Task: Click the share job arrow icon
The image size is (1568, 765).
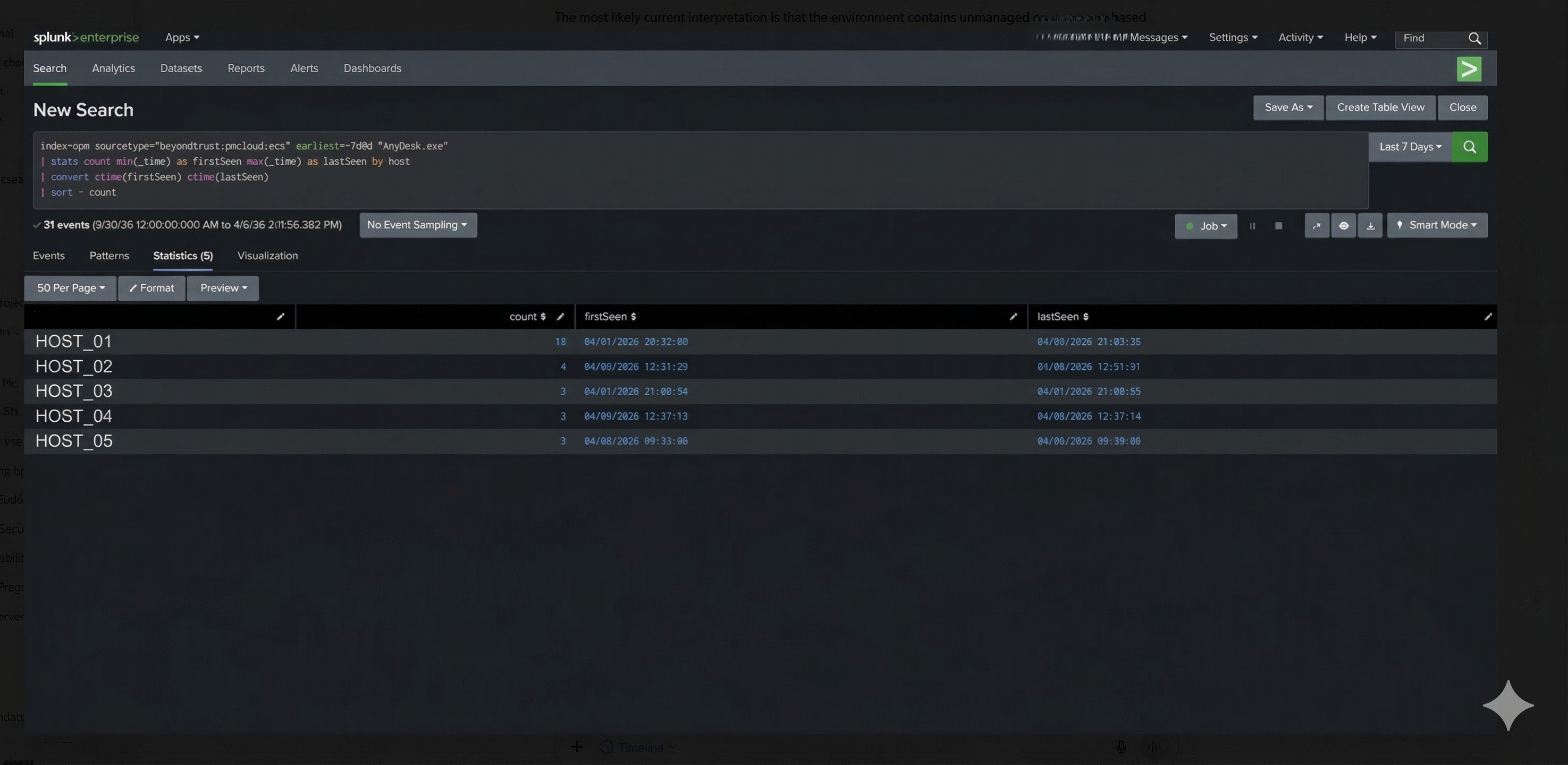Action: 1317,226
